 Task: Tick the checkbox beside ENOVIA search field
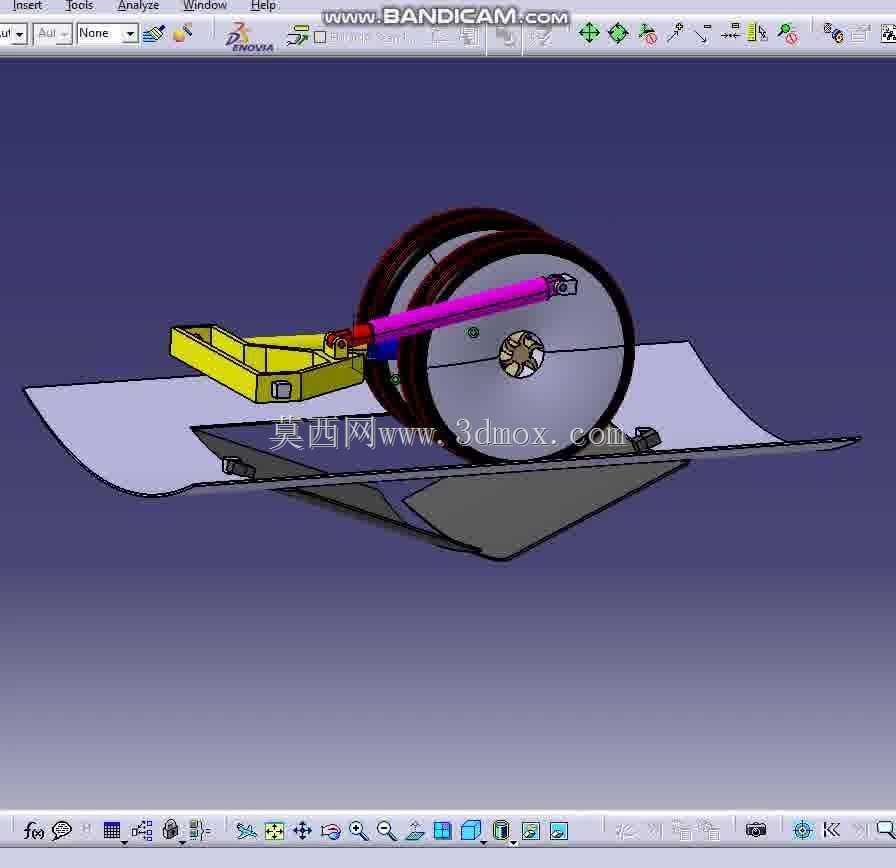click(x=321, y=37)
